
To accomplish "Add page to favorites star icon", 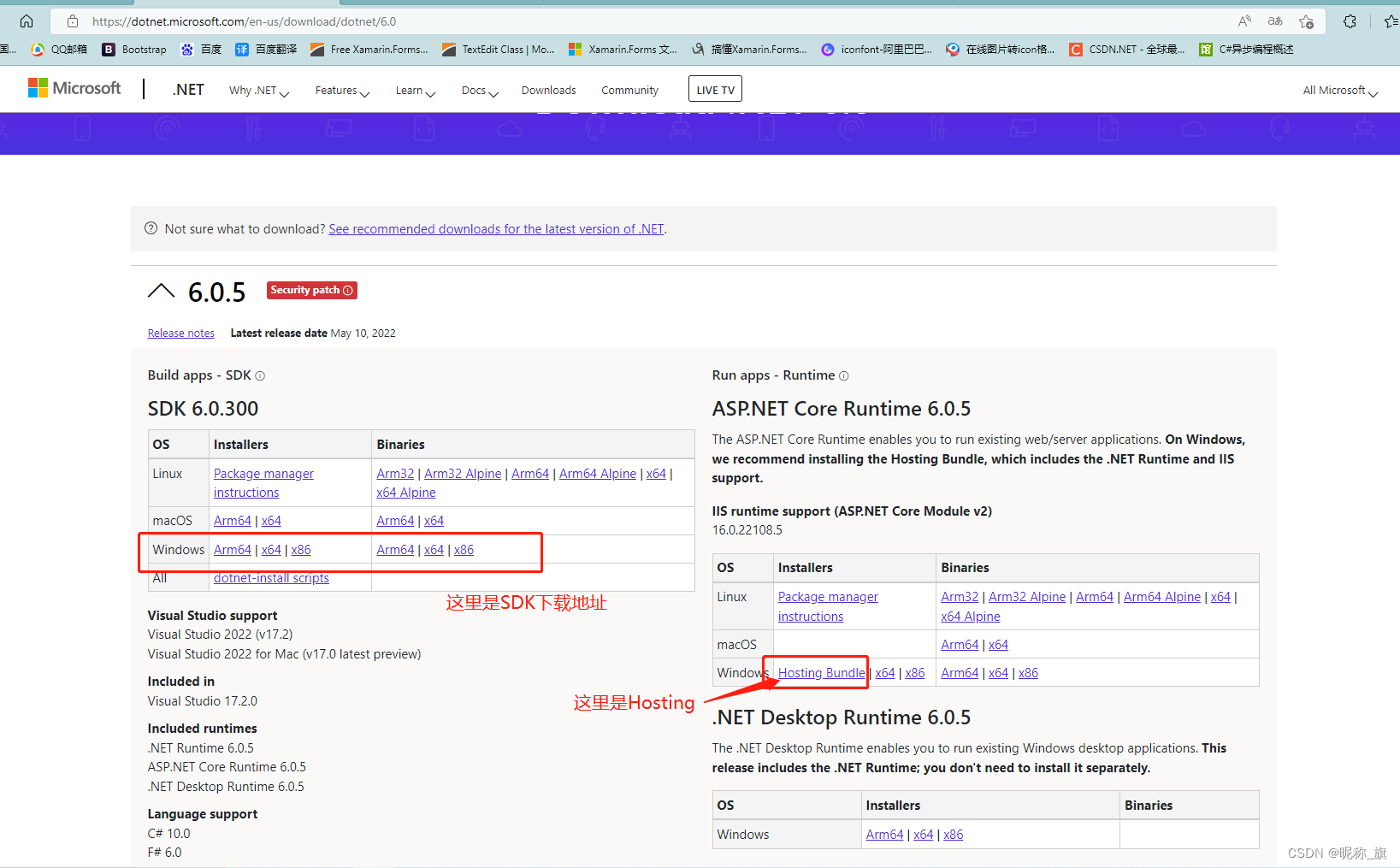I will [1306, 21].
